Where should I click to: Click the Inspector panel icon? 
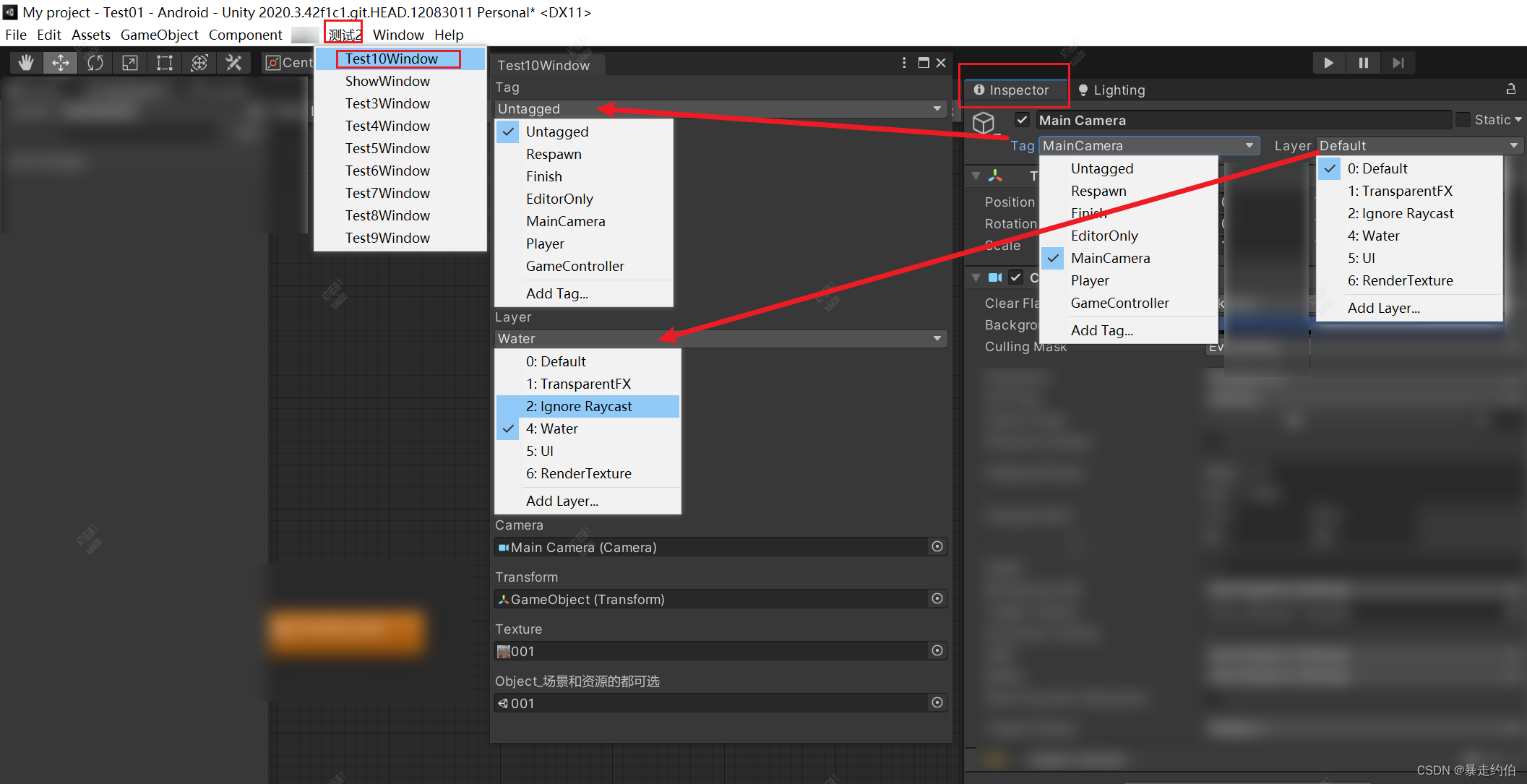coord(981,90)
